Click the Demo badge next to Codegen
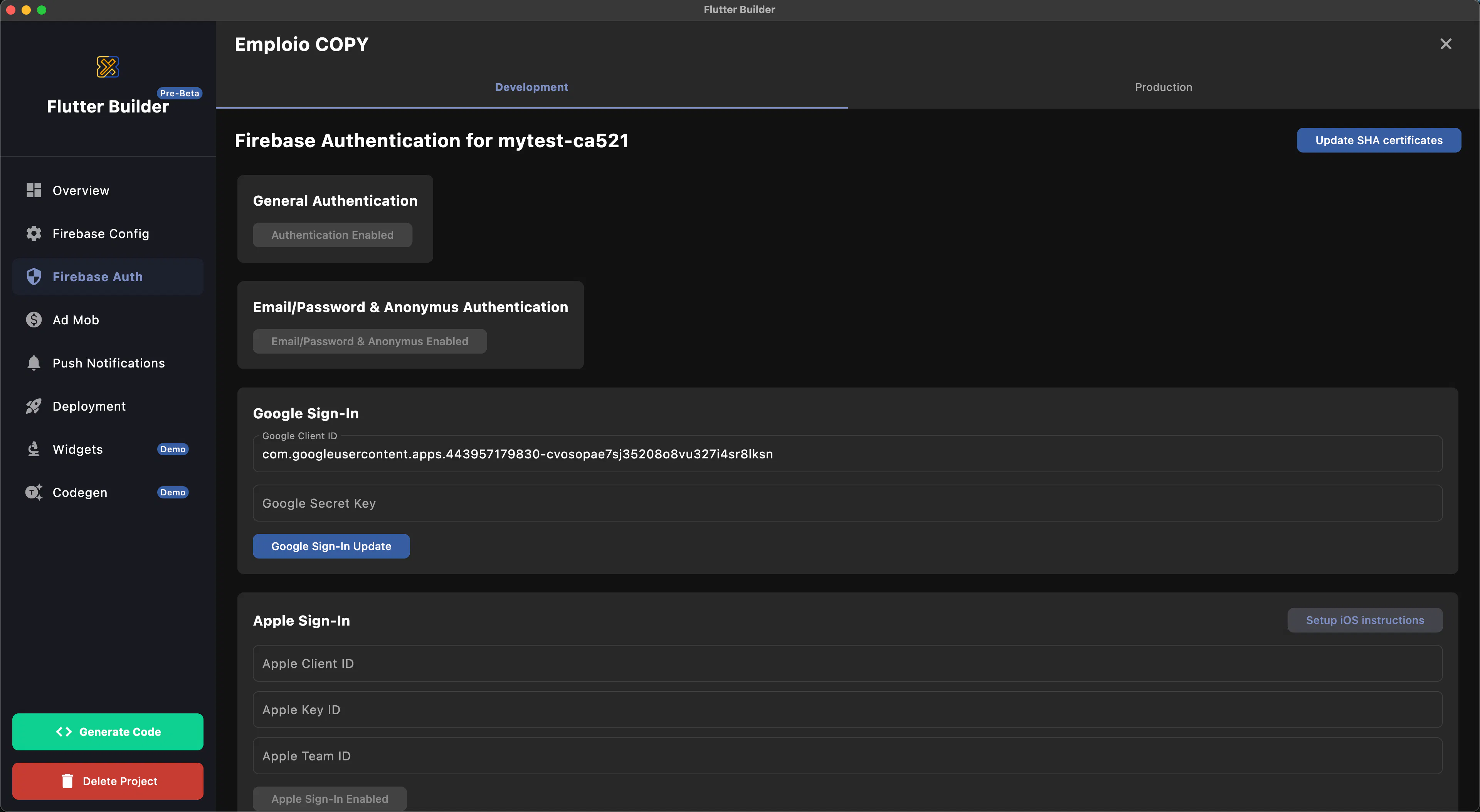Image resolution: width=1480 pixels, height=812 pixels. point(173,492)
